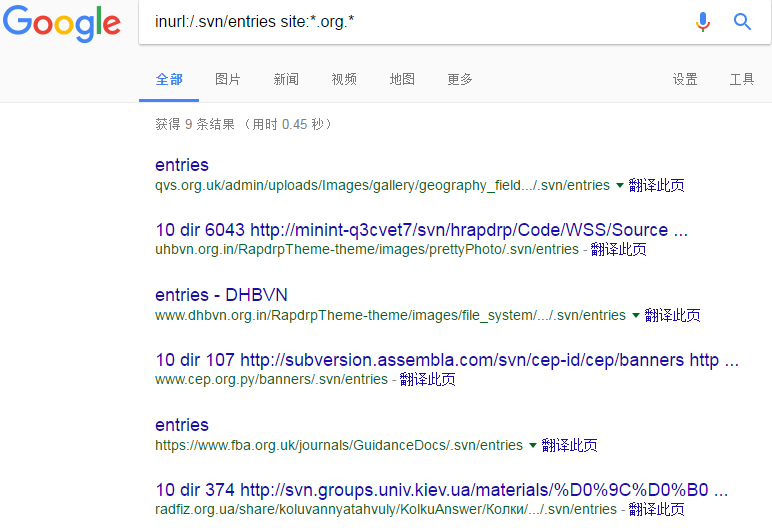772x528 pixels.
Task: Click the magnifying glass search icon
Action: click(742, 22)
